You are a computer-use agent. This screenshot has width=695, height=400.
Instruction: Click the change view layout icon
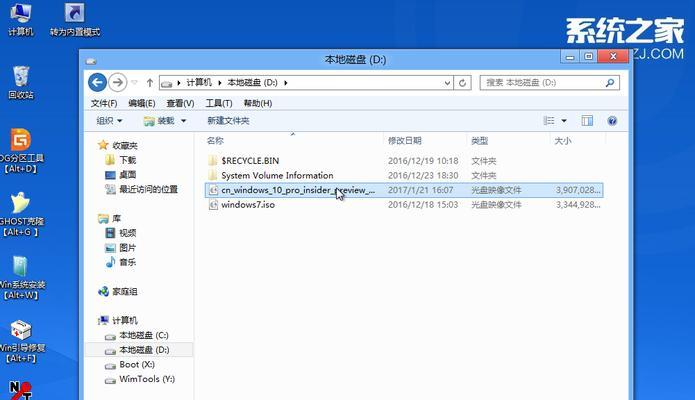tap(549, 121)
